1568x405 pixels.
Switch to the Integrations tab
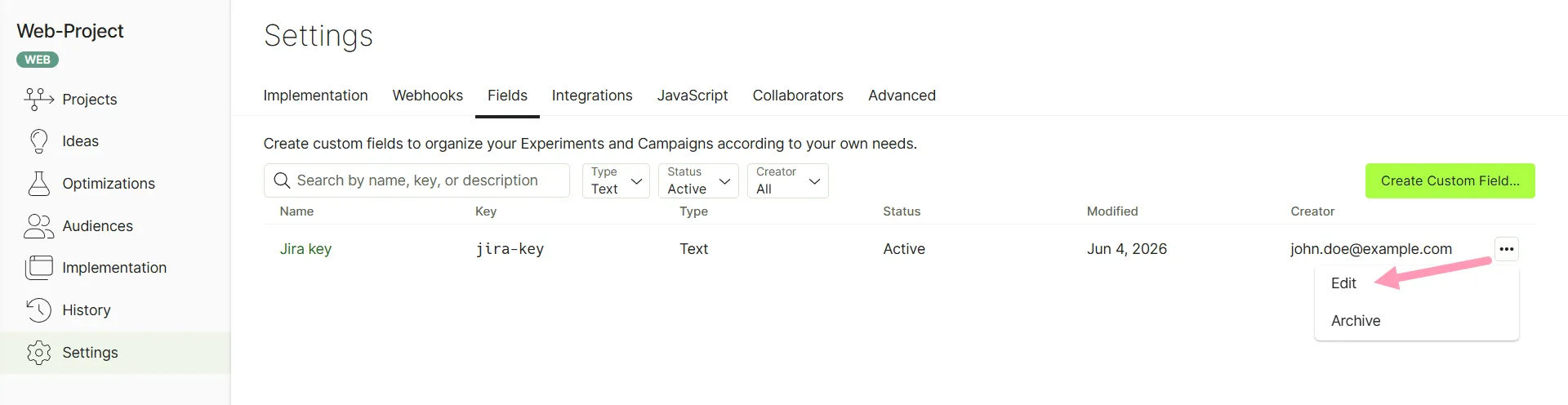(592, 96)
